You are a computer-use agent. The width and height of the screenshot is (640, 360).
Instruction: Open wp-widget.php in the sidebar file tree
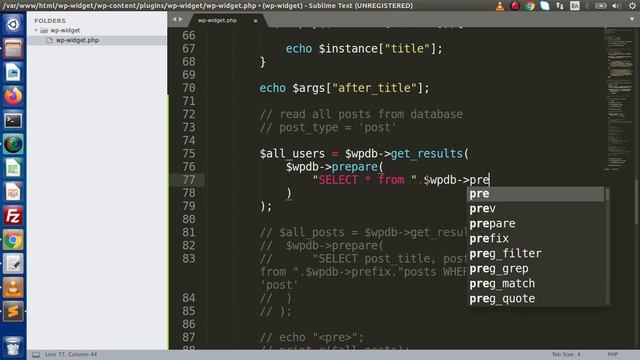click(77, 40)
